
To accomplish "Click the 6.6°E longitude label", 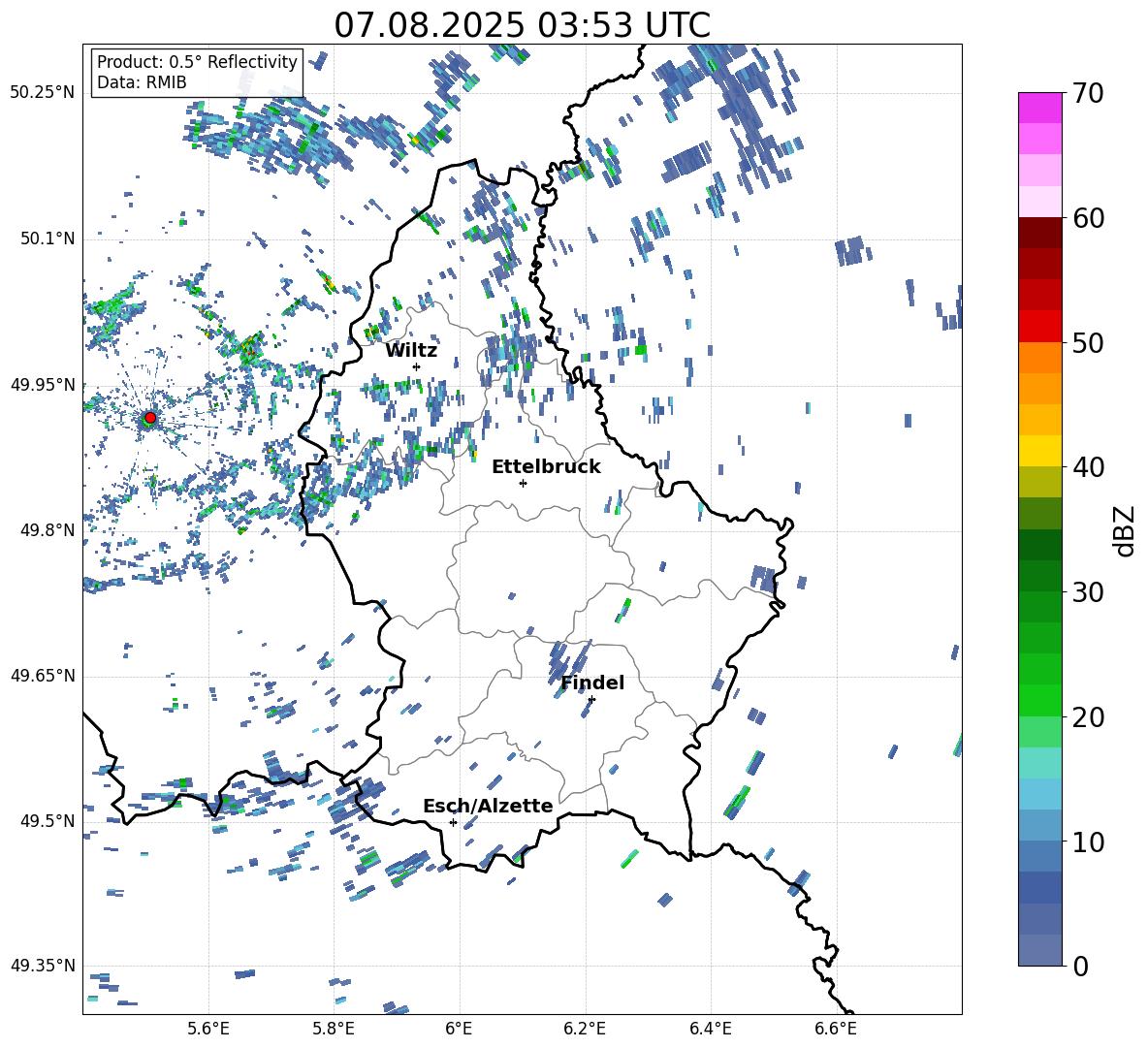I will [836, 1030].
